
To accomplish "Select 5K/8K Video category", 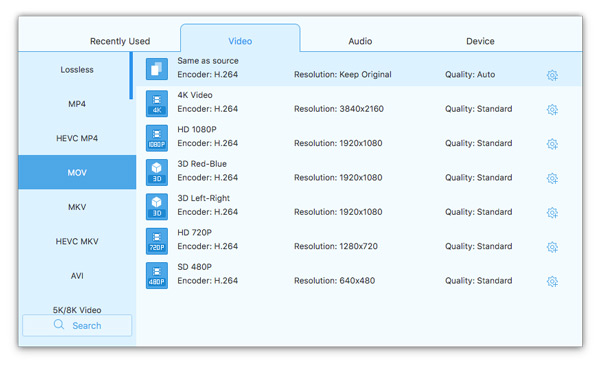I will (x=77, y=310).
